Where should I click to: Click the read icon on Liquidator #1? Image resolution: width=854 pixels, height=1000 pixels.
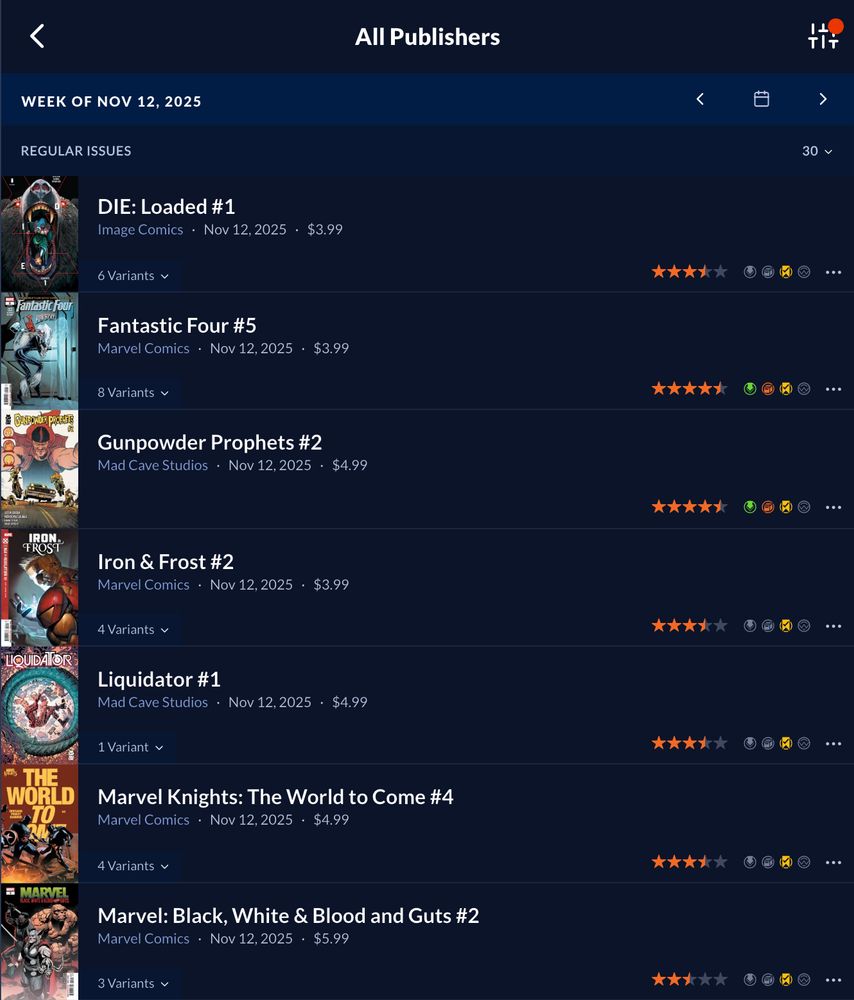click(x=786, y=743)
